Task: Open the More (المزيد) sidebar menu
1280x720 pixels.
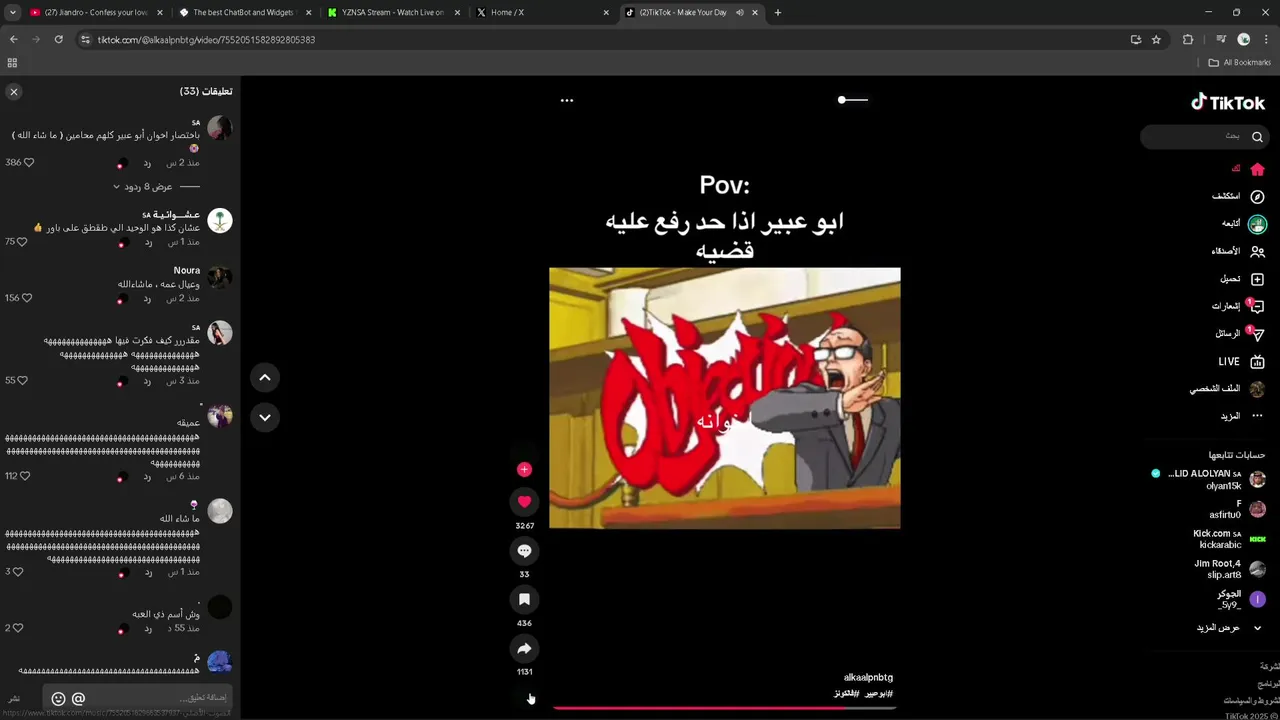Action: pyautogui.click(x=1242, y=416)
